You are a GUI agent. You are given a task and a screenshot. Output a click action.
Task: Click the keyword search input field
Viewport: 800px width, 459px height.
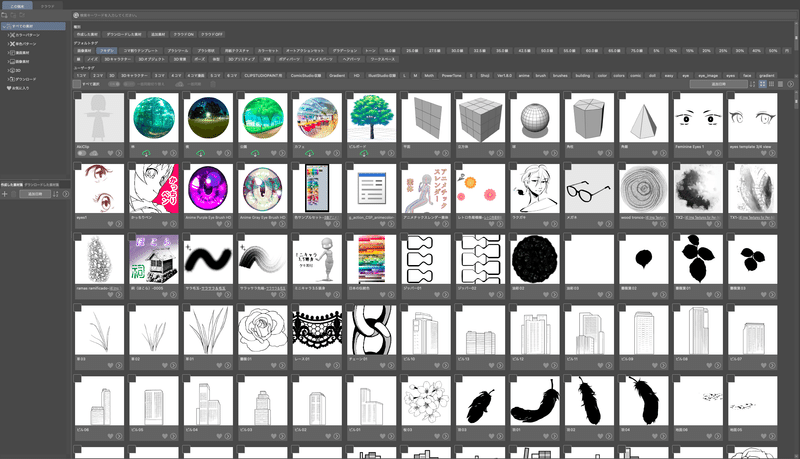[x=434, y=15]
